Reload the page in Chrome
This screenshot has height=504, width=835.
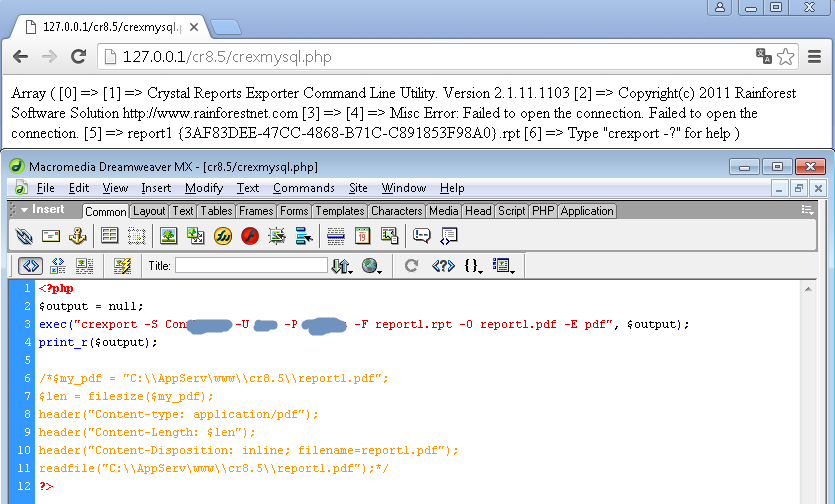click(79, 56)
